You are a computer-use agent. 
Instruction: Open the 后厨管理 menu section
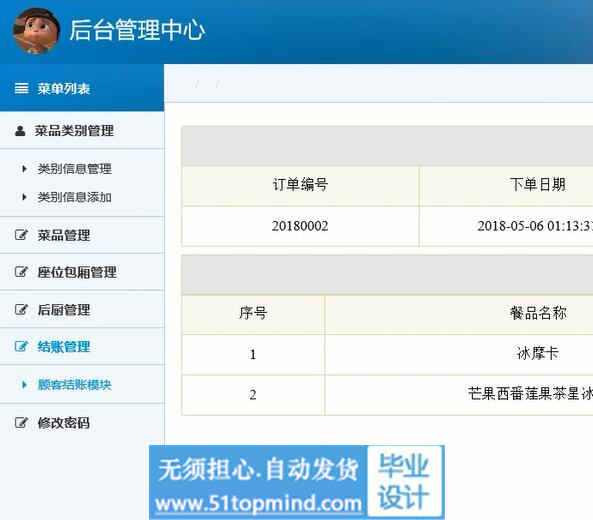[x=64, y=310]
